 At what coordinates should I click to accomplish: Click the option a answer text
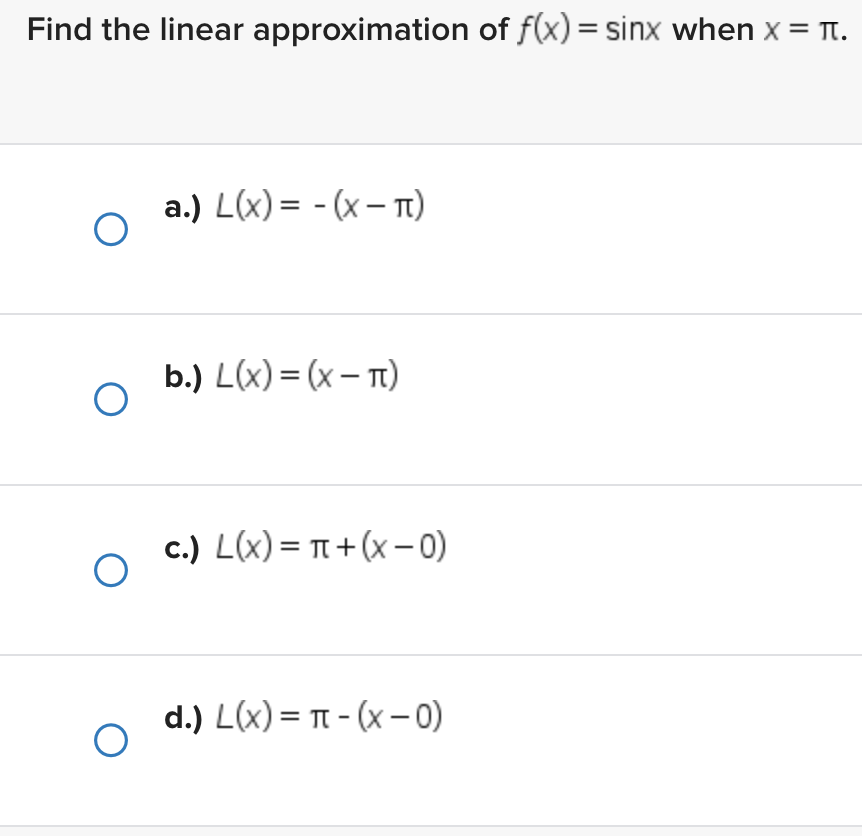coord(320,205)
